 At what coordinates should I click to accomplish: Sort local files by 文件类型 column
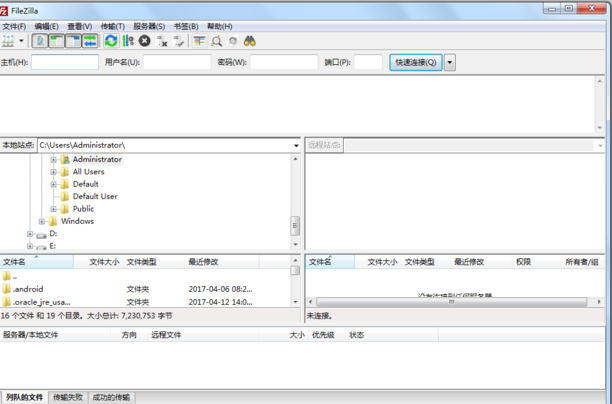coord(154,262)
